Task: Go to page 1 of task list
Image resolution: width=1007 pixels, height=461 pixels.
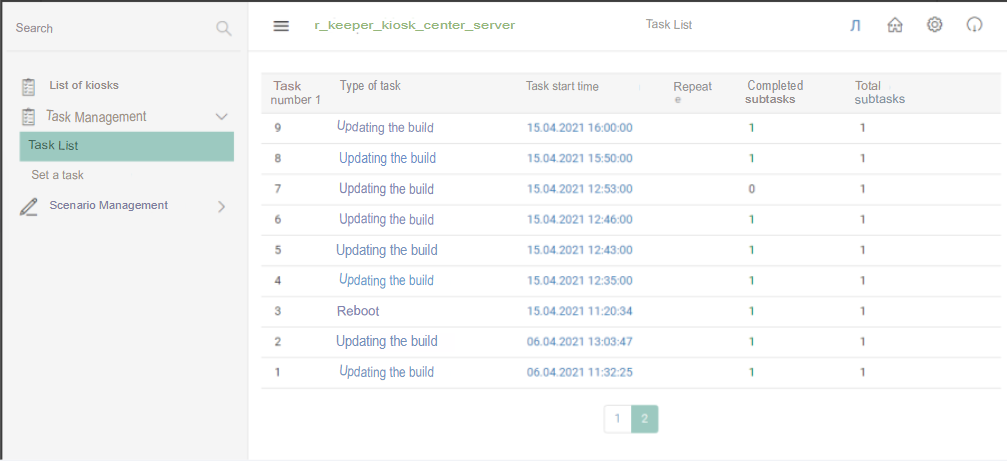Action: [x=617, y=419]
